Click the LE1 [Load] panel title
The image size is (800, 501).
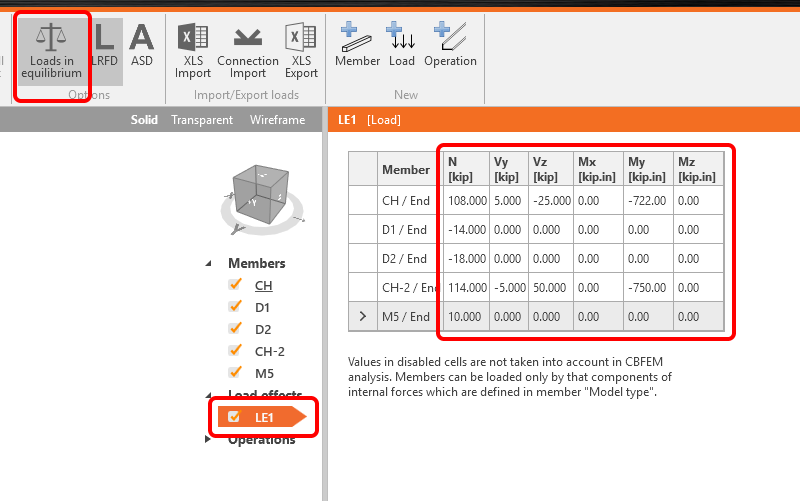point(369,120)
